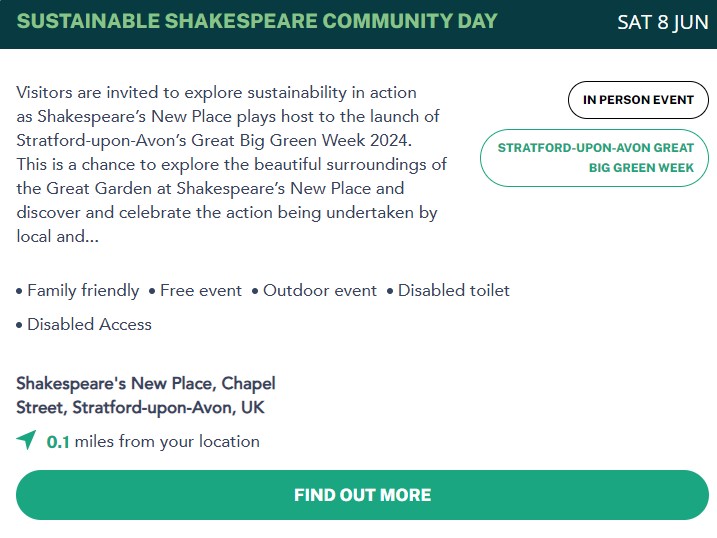Select the Outdoor event feature label
The image size is (717, 538).
[320, 290]
